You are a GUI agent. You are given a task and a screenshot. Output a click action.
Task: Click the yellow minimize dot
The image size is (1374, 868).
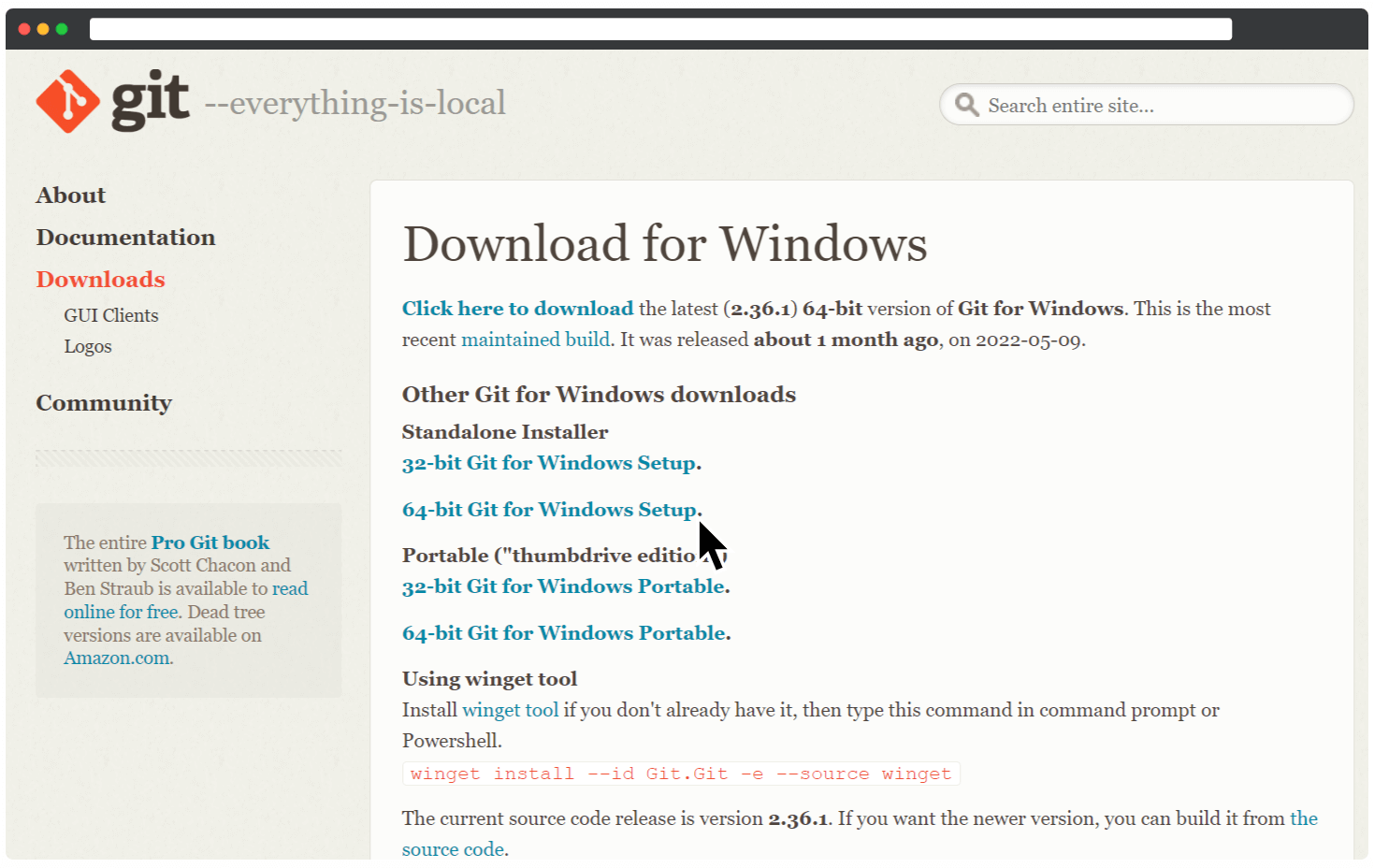click(x=43, y=29)
